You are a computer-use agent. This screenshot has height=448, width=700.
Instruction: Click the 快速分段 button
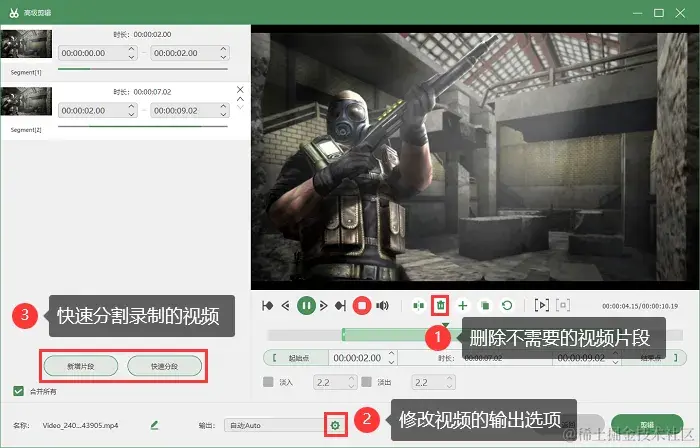(164, 366)
